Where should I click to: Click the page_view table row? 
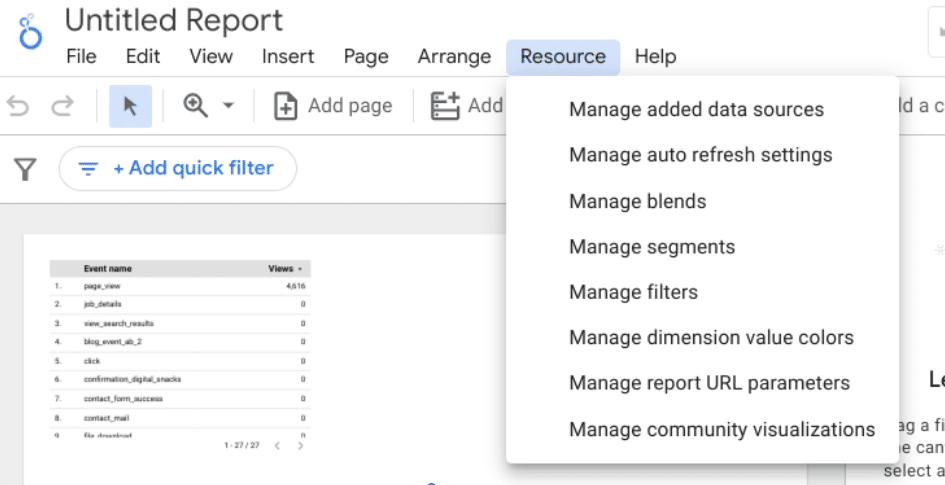(x=180, y=286)
